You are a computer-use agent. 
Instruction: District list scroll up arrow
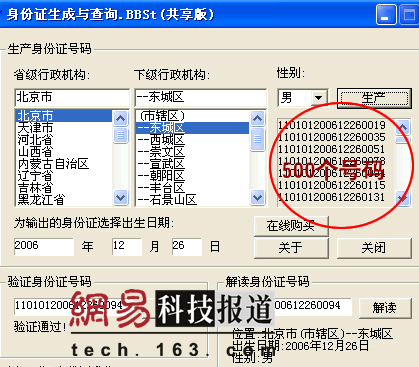pyautogui.click(x=257, y=118)
